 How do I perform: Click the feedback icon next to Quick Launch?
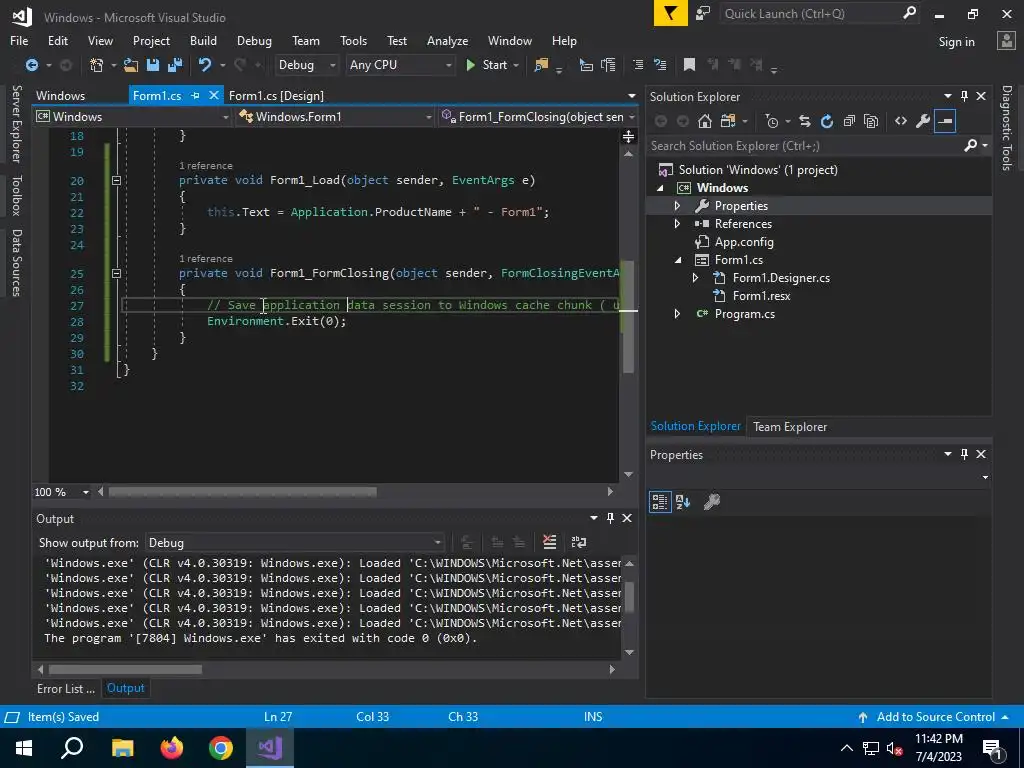pyautogui.click(x=703, y=14)
